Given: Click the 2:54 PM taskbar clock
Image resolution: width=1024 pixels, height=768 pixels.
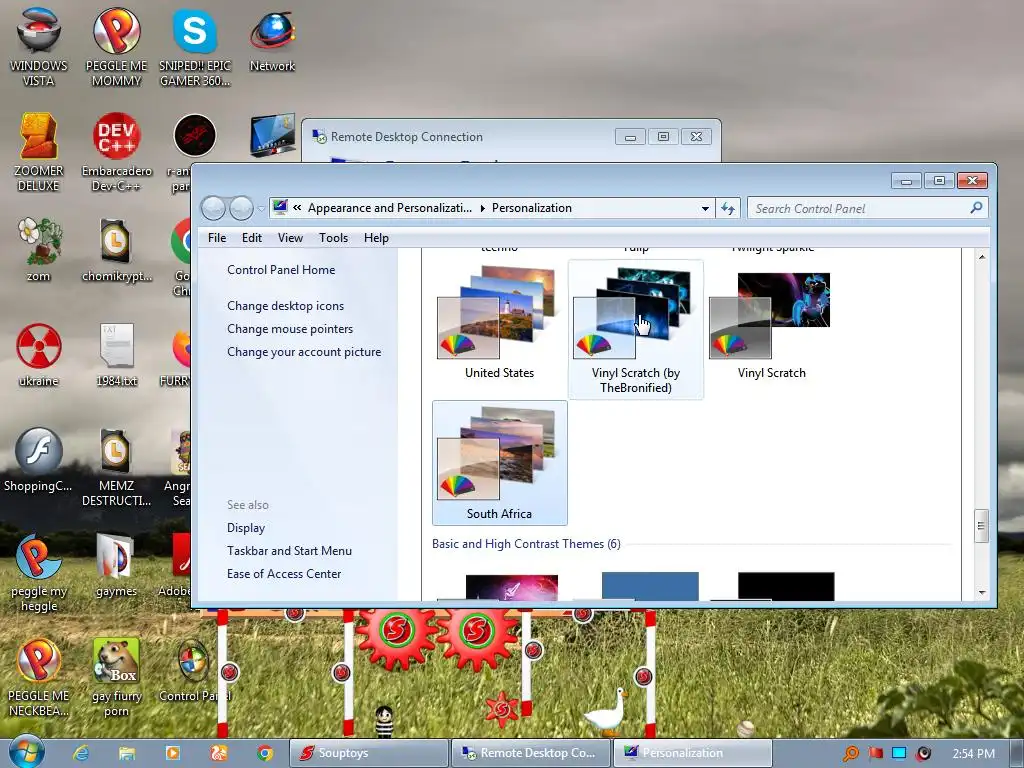Looking at the screenshot, I should (x=973, y=753).
